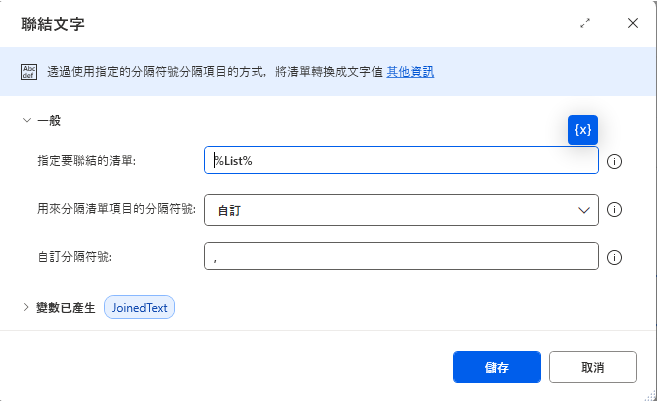The height and width of the screenshot is (402, 659).
Task: Open the {x} variable picker button
Action: click(583, 130)
